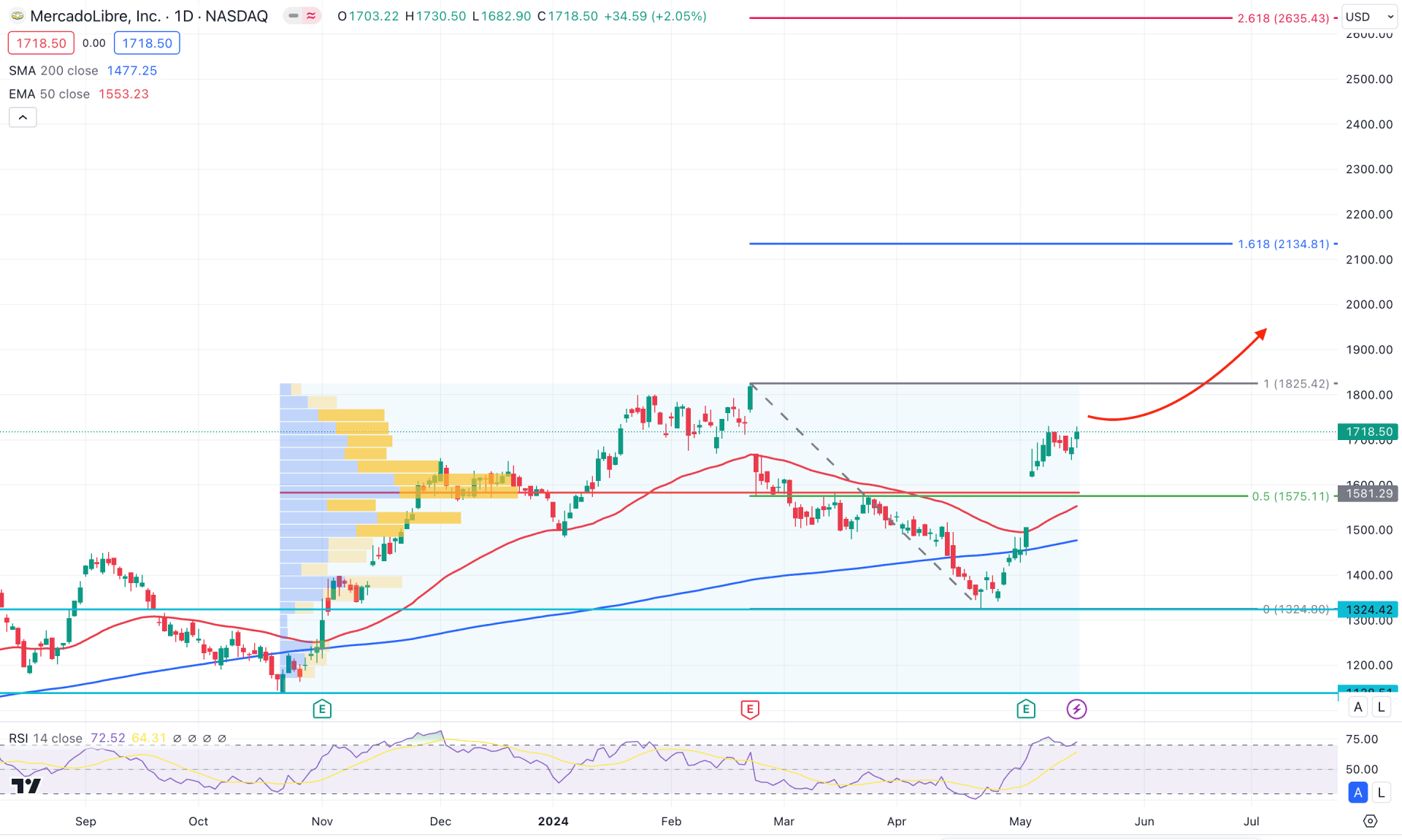This screenshot has height=840, width=1402.
Task: Click the green earnings E marker near May
Action: click(1026, 709)
